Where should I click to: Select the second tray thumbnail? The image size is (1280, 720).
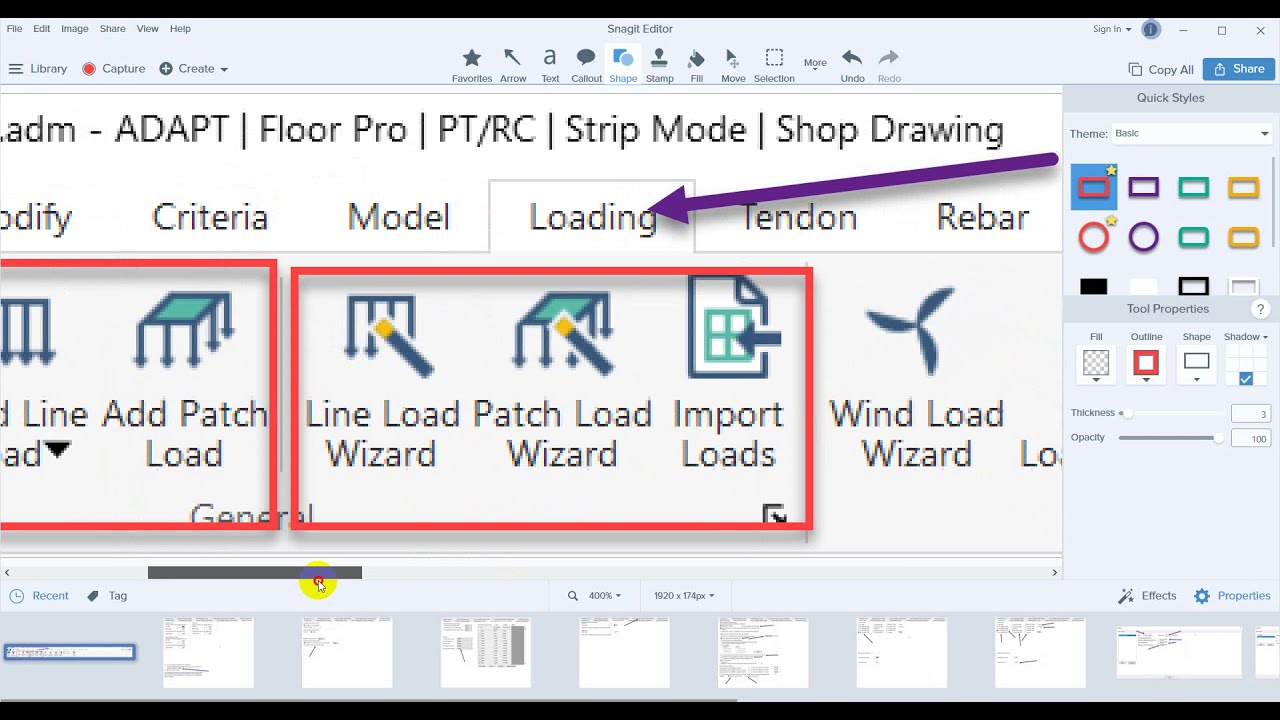(208, 652)
